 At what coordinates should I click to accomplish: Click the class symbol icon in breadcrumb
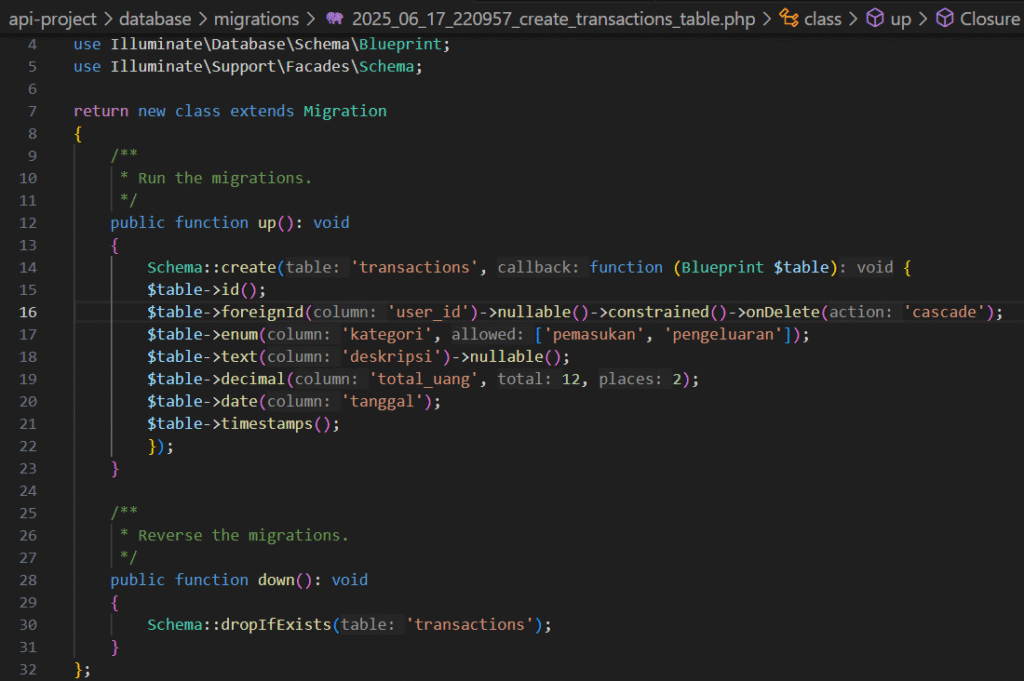[x=789, y=19]
